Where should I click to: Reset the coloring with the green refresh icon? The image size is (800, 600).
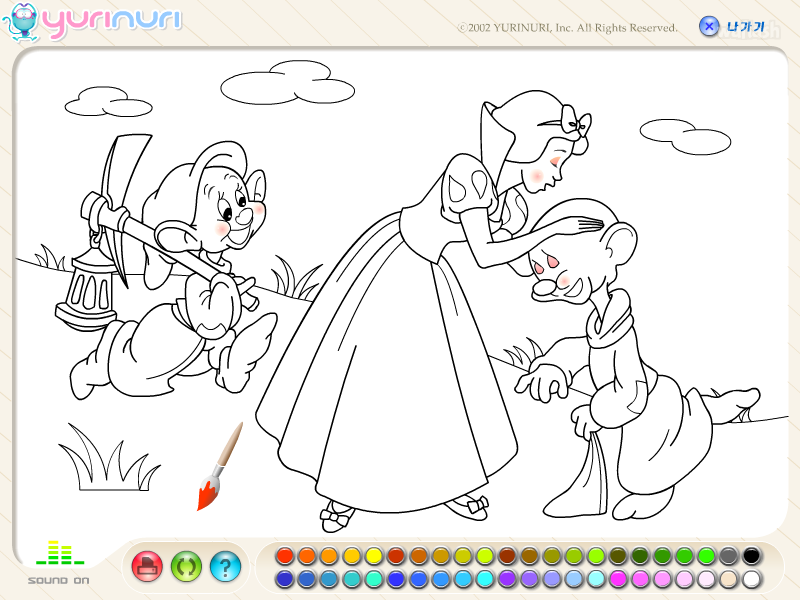pos(186,566)
